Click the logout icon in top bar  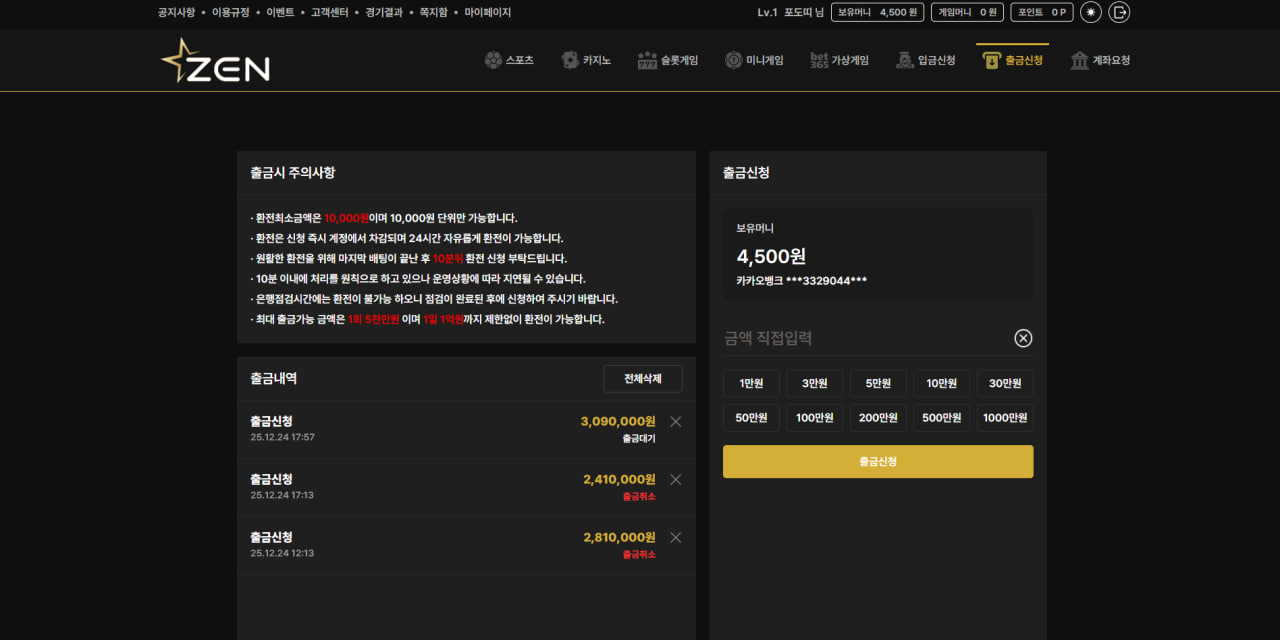(x=1120, y=12)
